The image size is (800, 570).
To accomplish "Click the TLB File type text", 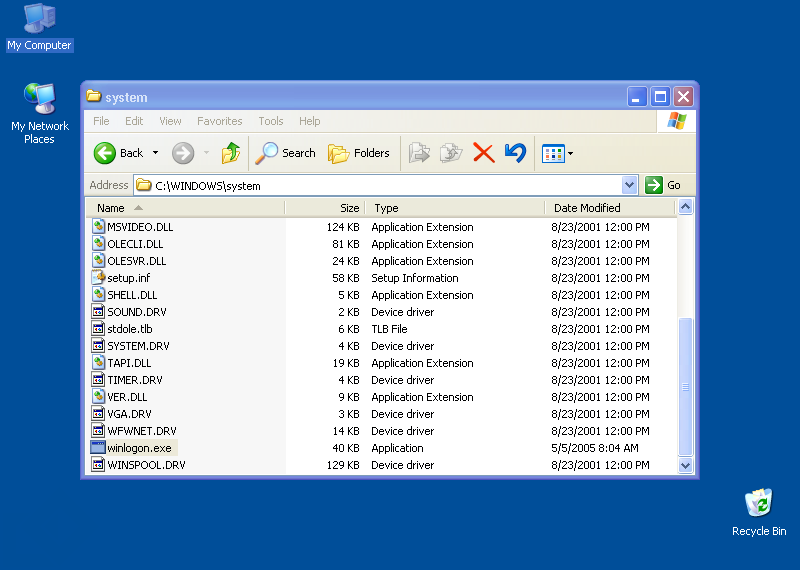I will [389, 329].
